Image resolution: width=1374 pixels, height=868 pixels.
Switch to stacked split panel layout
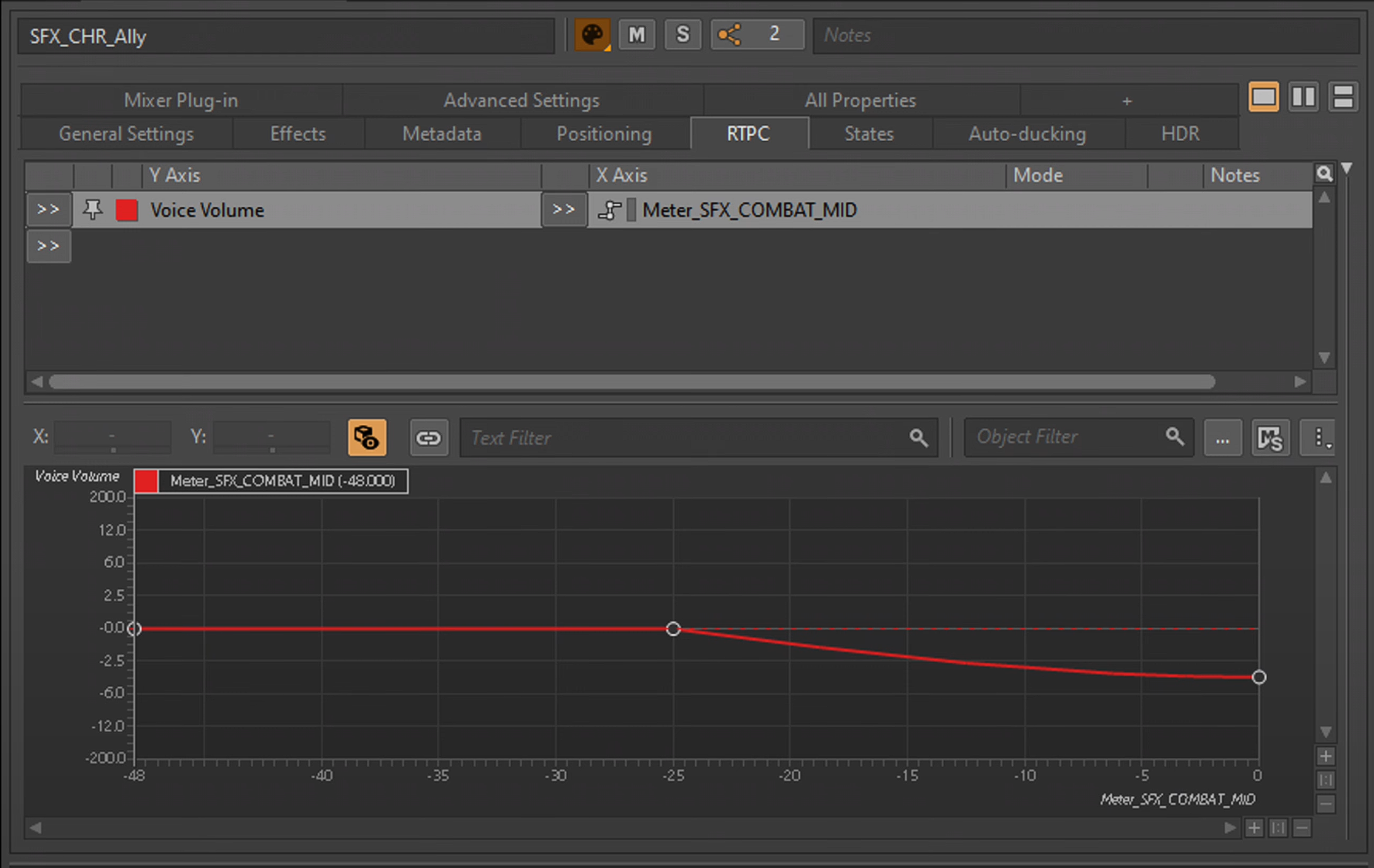tap(1342, 98)
